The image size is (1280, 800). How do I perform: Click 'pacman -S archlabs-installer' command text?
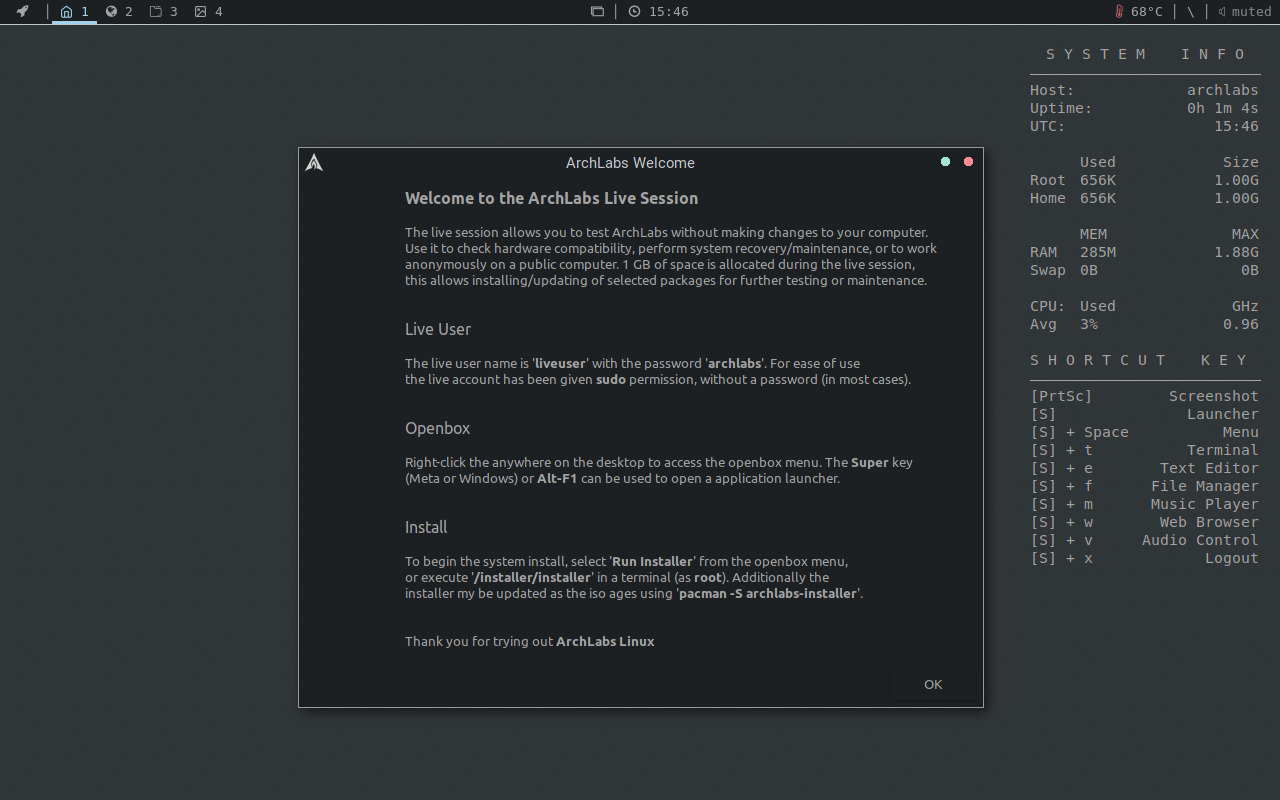pyautogui.click(x=768, y=593)
